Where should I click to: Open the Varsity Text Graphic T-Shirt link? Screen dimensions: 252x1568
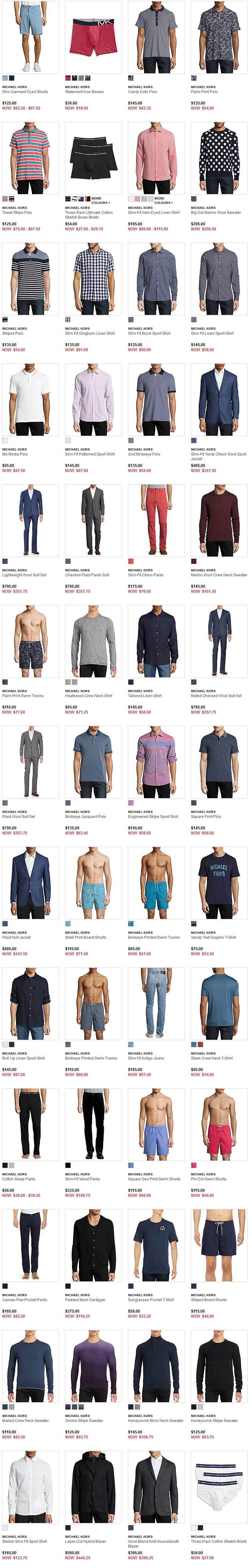tap(213, 938)
